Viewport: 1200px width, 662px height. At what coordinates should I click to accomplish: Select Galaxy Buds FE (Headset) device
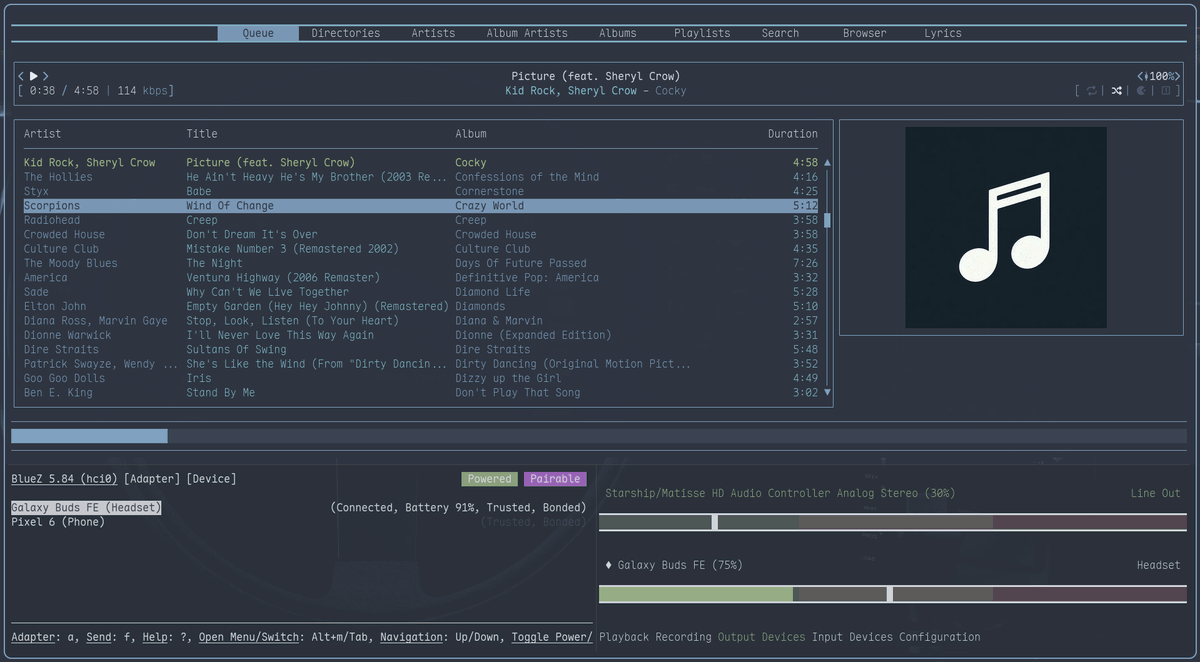point(86,508)
